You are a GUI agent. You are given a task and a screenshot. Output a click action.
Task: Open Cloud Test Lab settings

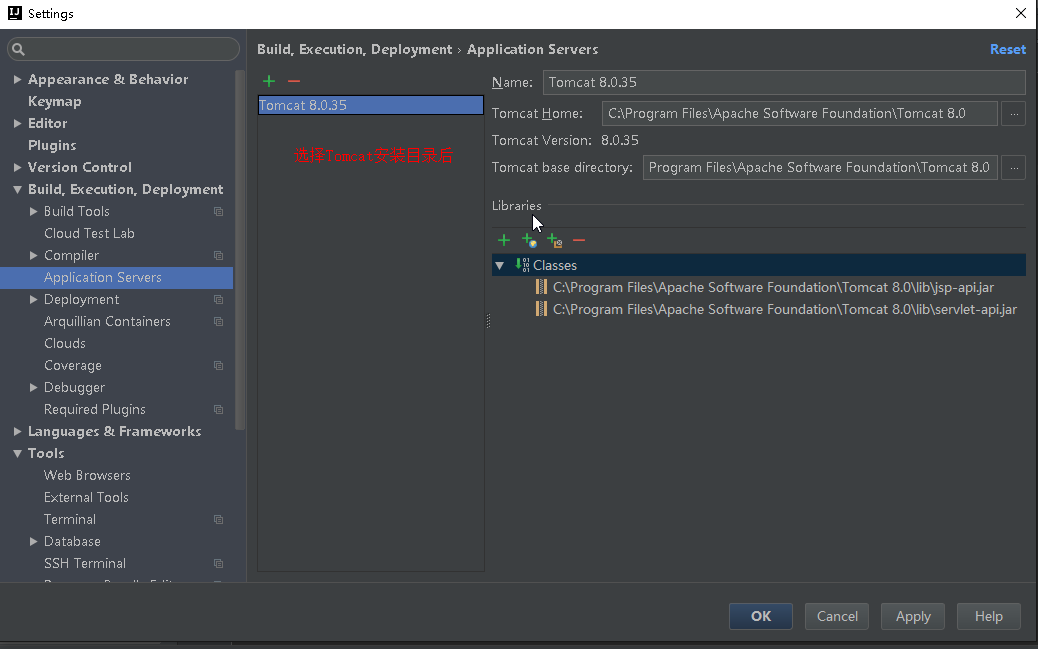[x=89, y=233]
